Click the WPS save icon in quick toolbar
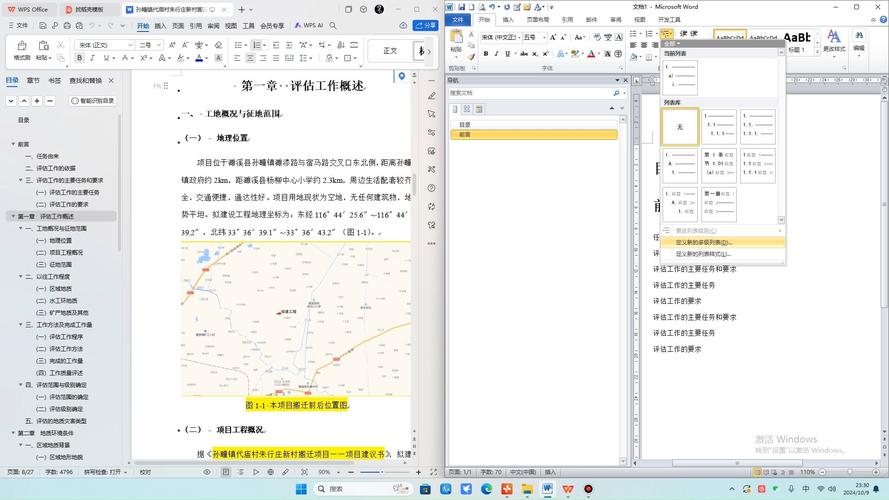This screenshot has width=889, height=500. [43, 26]
